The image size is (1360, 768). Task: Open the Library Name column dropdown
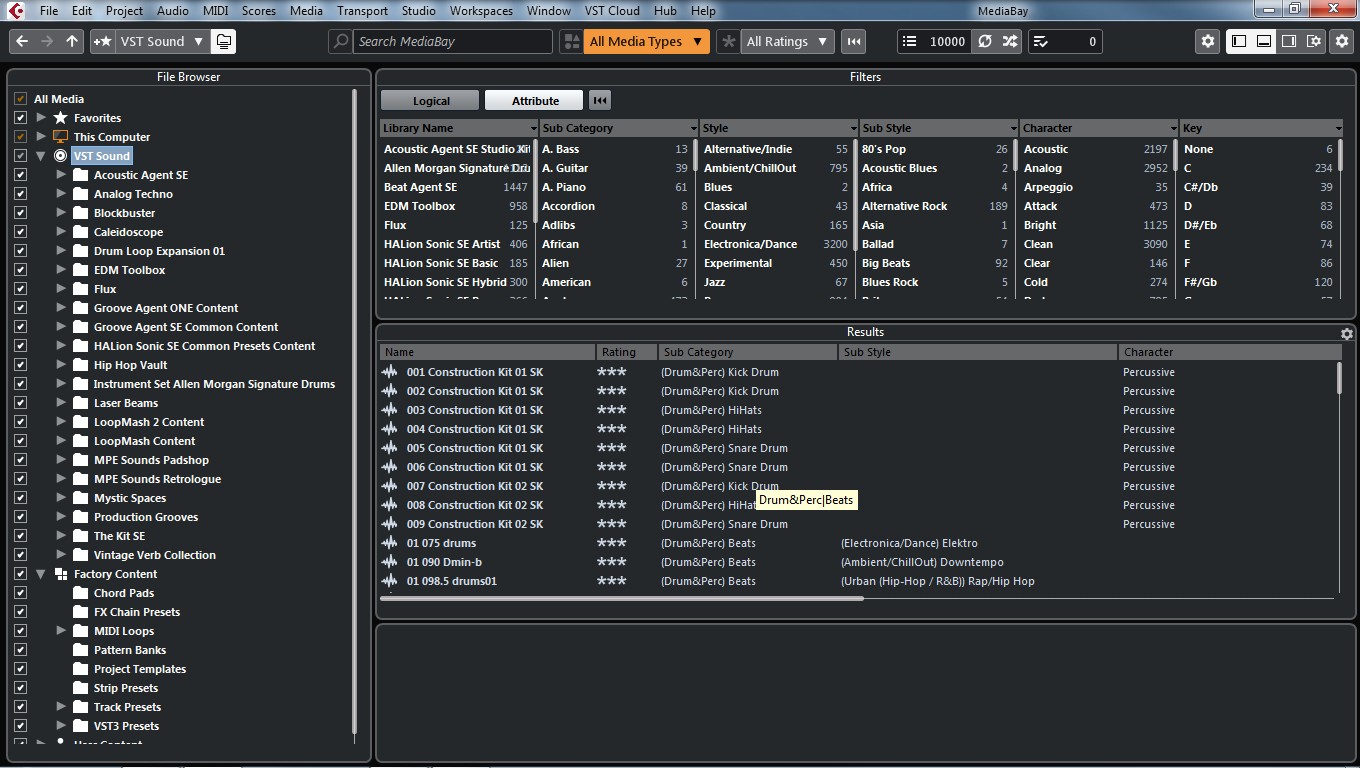pos(533,129)
